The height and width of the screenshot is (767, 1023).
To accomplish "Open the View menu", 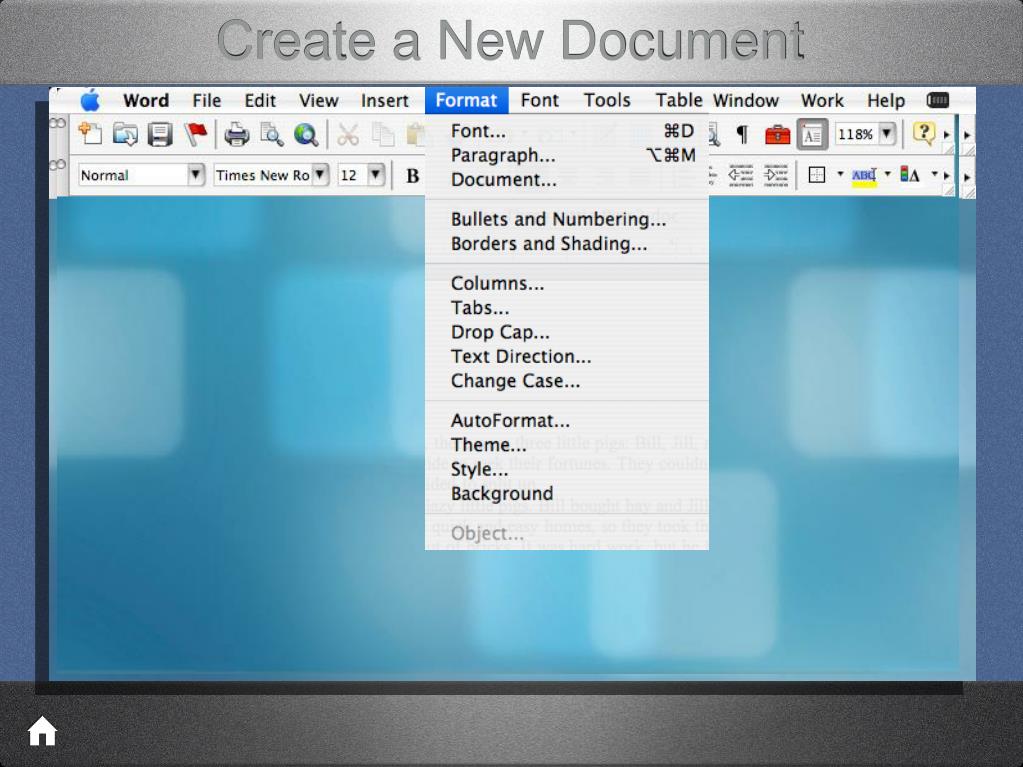I will click(x=318, y=100).
